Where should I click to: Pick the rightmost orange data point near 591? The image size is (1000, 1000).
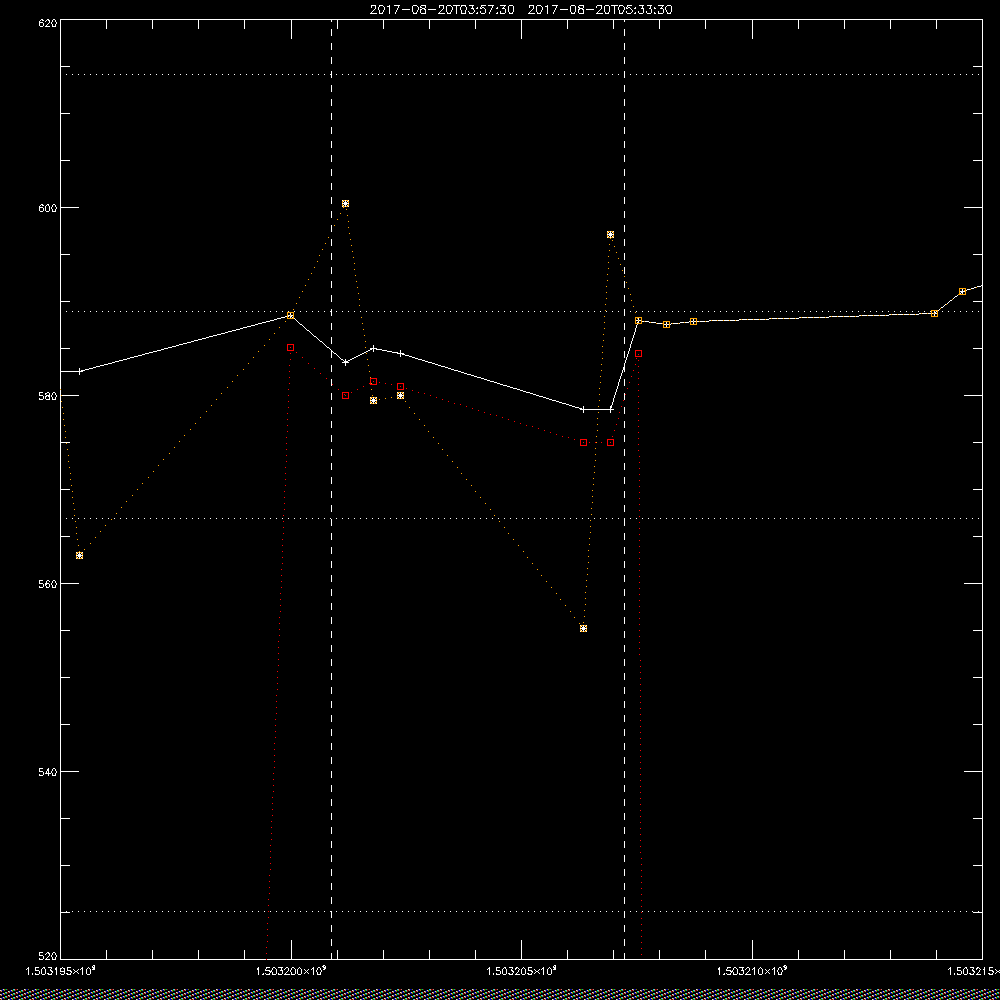[x=962, y=291]
